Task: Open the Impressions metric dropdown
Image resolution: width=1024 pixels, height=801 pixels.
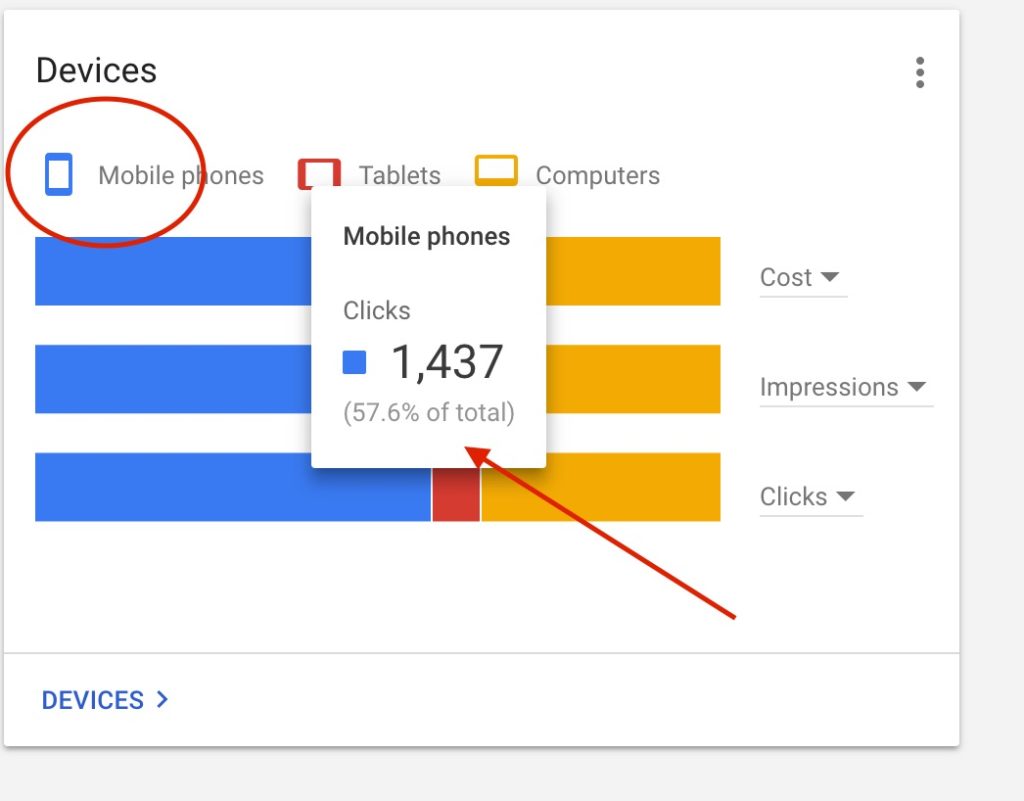Action: 846,388
